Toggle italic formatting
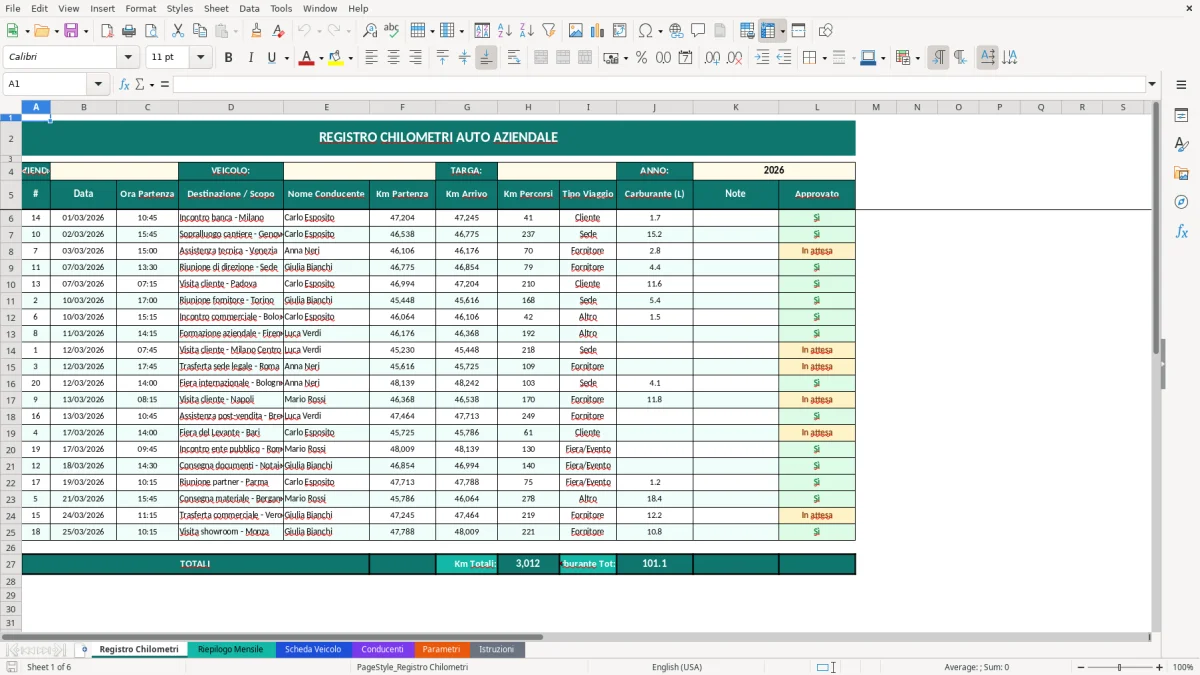 (250, 58)
